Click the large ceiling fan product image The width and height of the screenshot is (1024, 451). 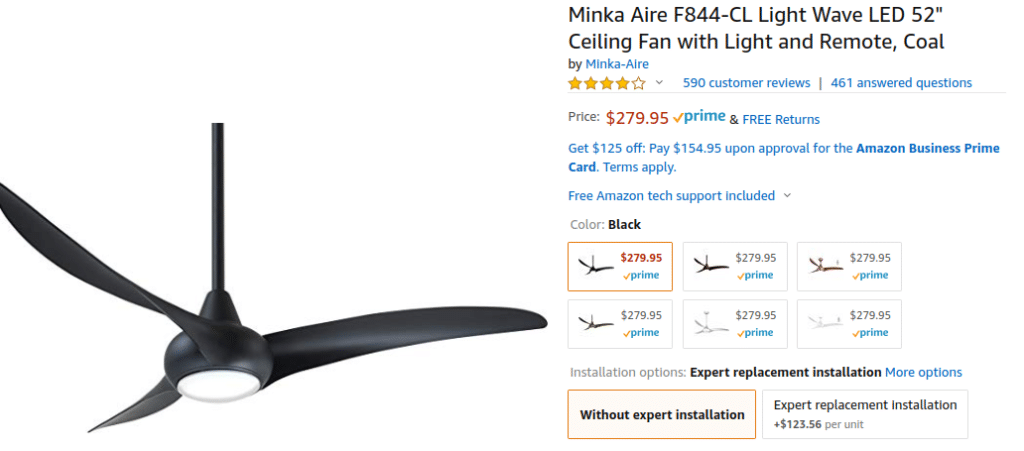point(270,300)
